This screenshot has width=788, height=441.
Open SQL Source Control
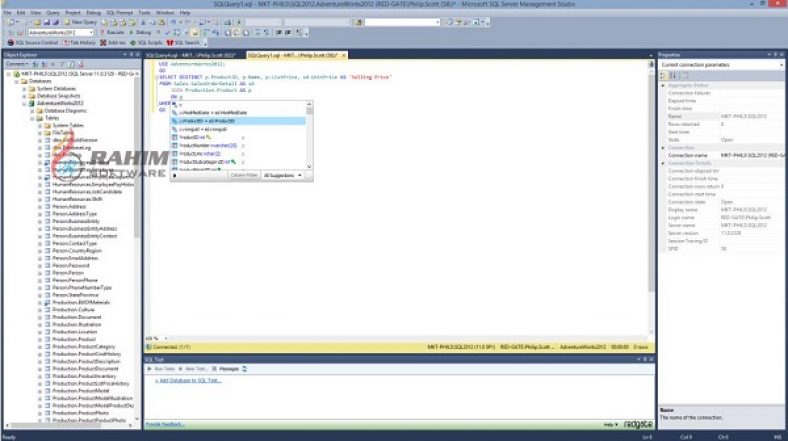(33, 43)
